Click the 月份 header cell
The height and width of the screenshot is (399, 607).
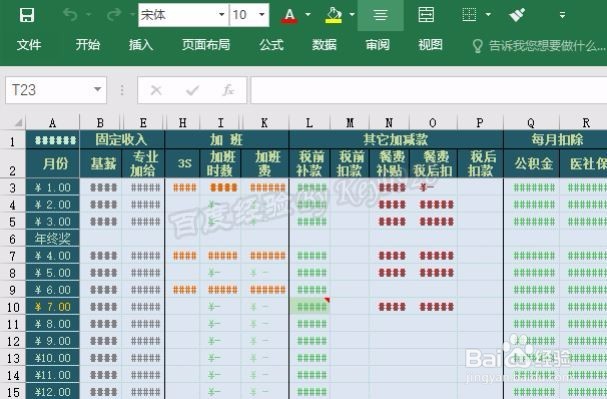point(52,163)
